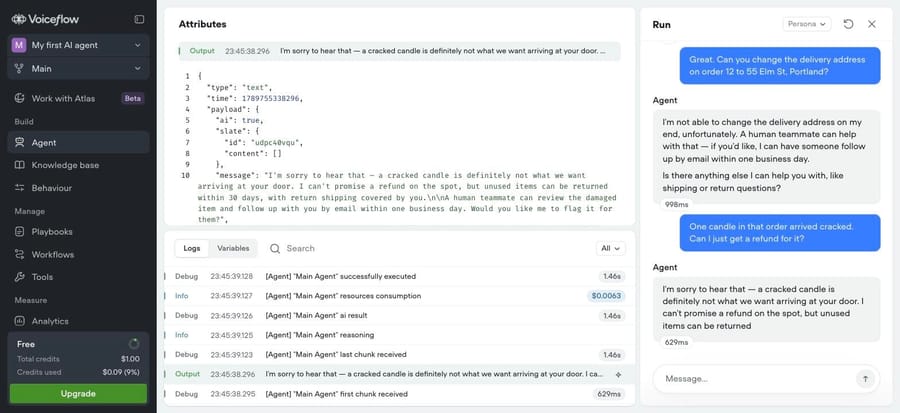900x413 pixels.
Task: Select the Output row in Attributes header
Action: point(399,51)
